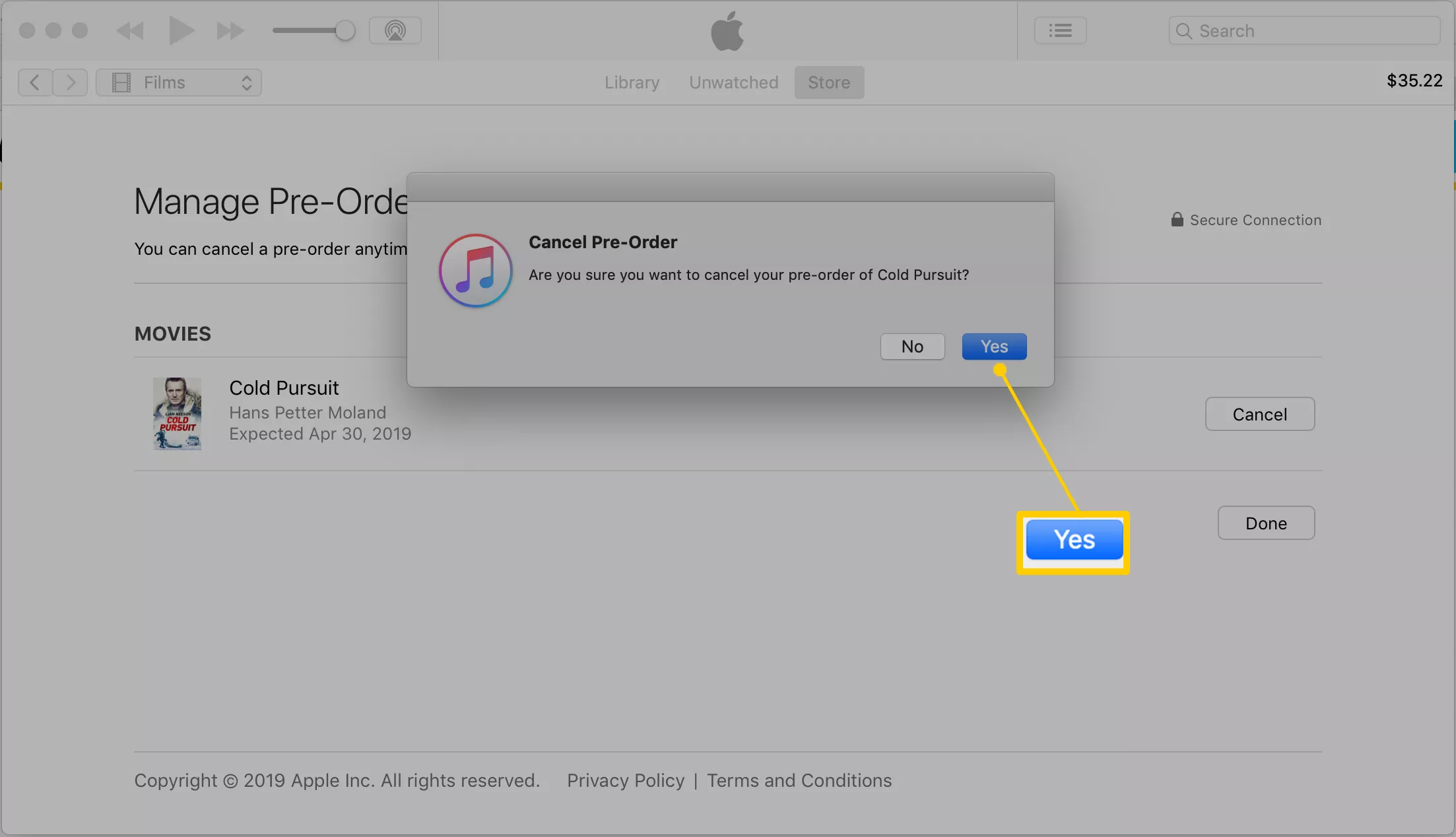Click the Secure Connection lock icon

click(x=1175, y=220)
